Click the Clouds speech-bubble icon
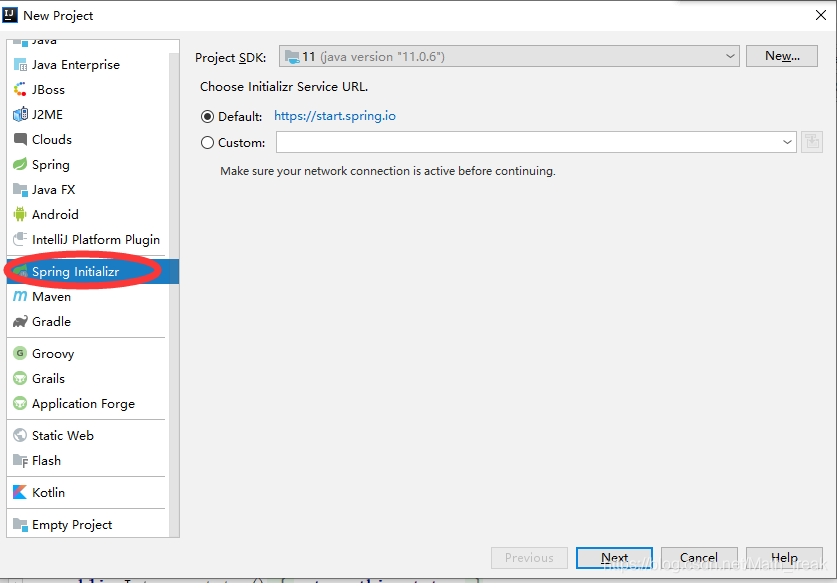Image resolution: width=837 pixels, height=583 pixels. click(x=20, y=139)
